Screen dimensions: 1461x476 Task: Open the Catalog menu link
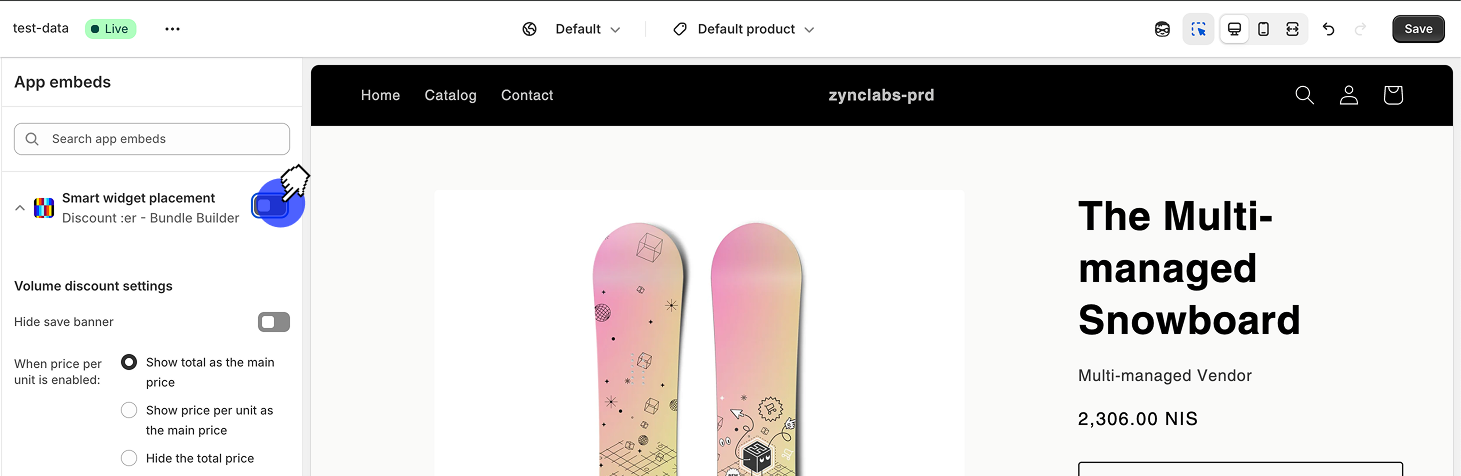pos(450,95)
